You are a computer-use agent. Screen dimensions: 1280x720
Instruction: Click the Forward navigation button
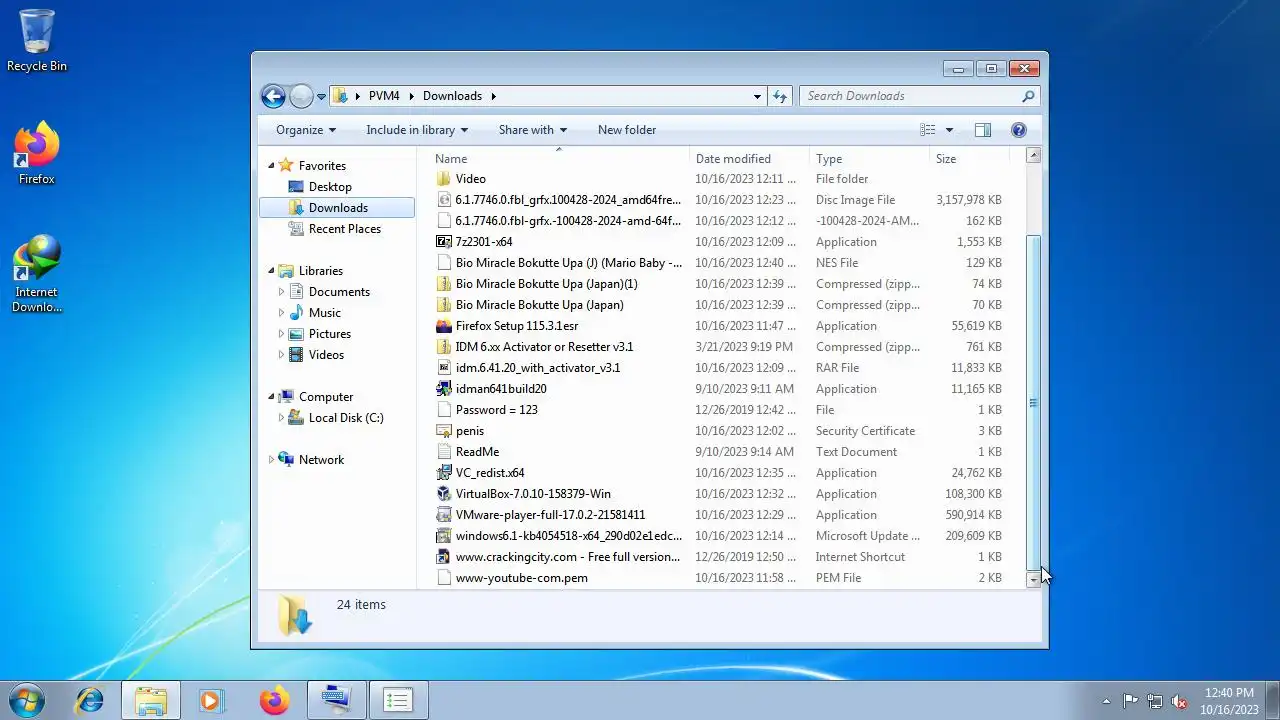[x=301, y=96]
